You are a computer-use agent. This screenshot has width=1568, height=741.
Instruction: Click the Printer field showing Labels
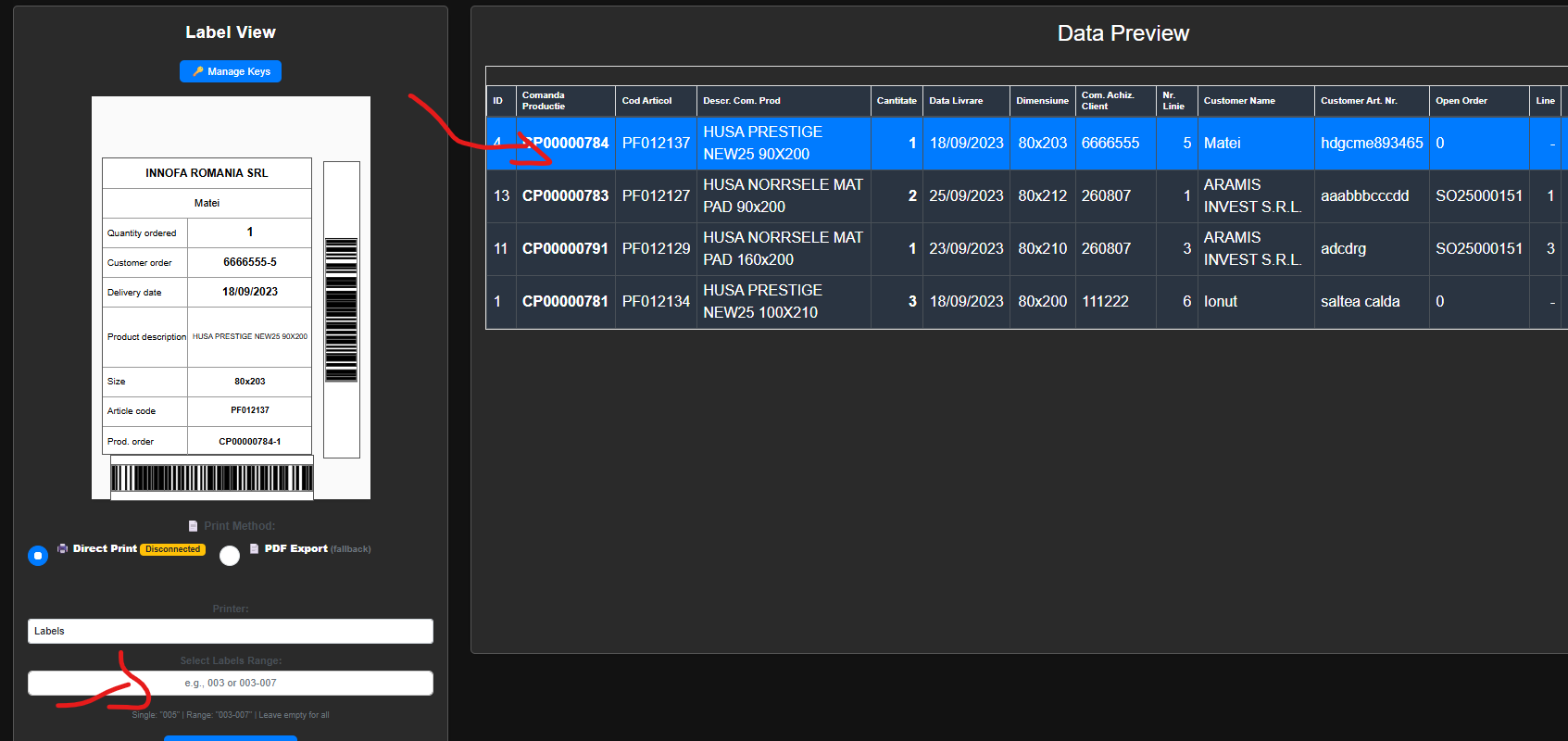tap(231, 631)
